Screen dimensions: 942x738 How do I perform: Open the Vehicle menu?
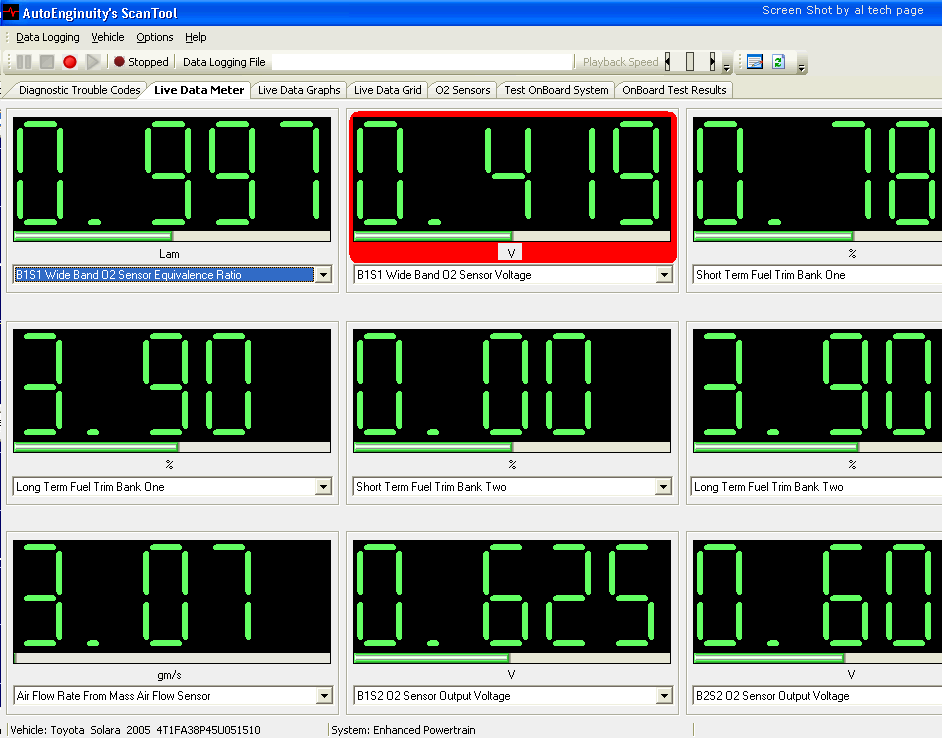(x=108, y=37)
